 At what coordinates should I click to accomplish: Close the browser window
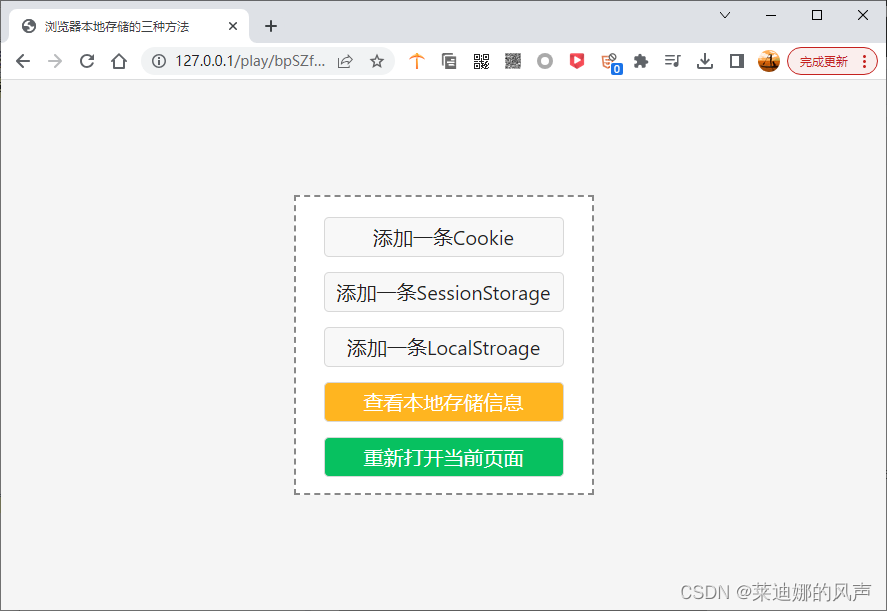tap(862, 15)
